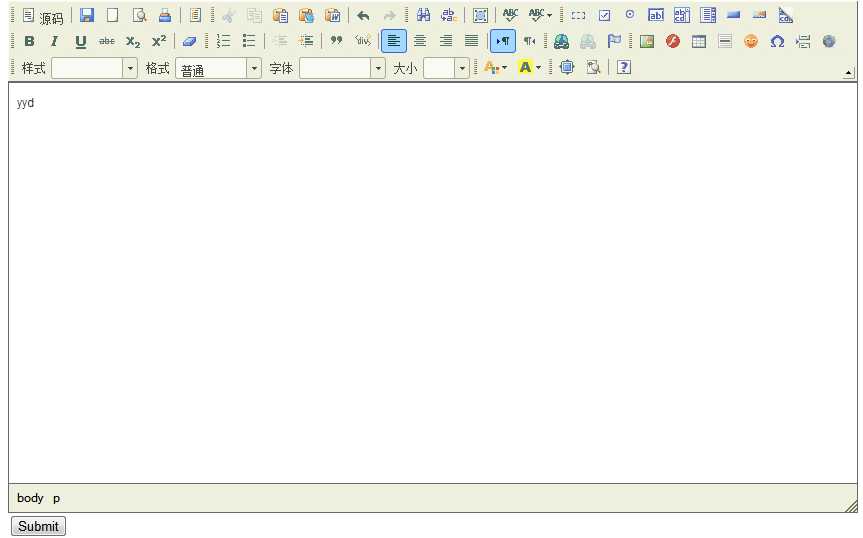This screenshot has width=863, height=538.
Task: Open the 大小 size dropdown
Action: point(446,68)
